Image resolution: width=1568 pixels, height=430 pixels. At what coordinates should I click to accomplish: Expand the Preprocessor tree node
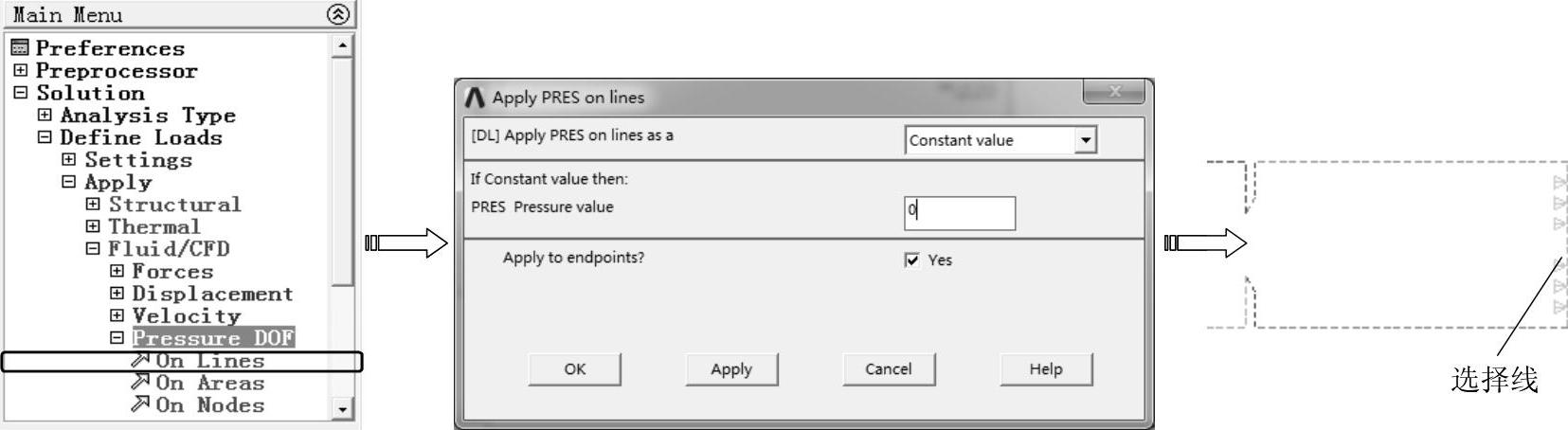tap(20, 70)
